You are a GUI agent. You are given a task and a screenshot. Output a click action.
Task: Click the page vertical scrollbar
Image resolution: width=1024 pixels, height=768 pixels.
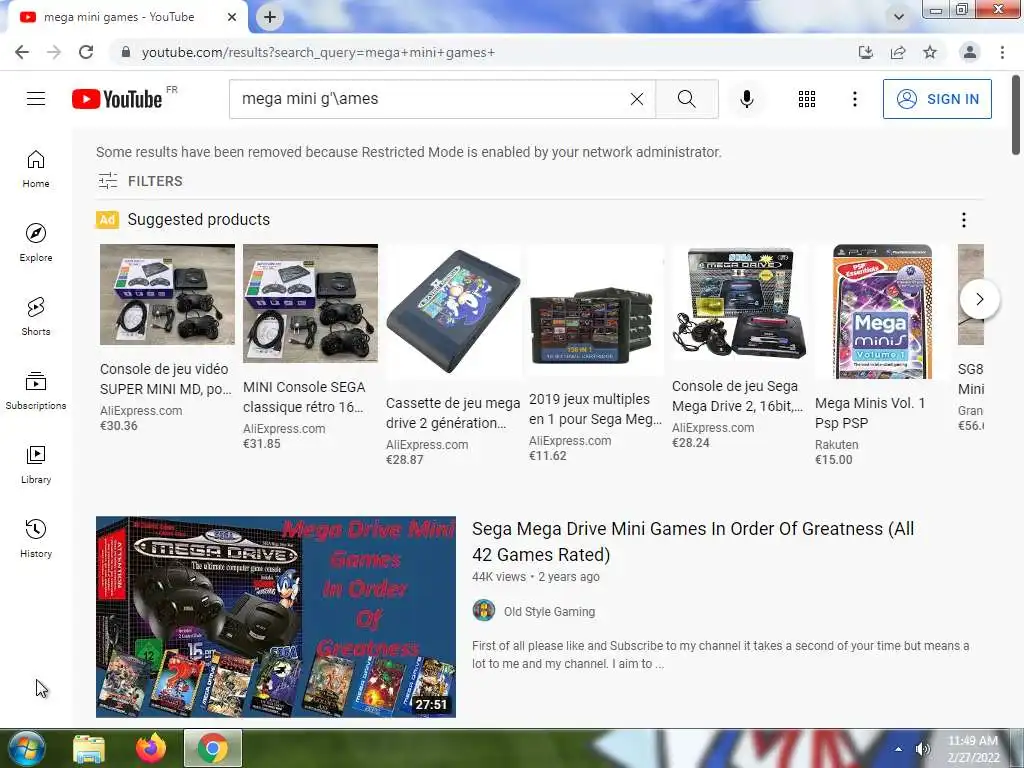1016,116
